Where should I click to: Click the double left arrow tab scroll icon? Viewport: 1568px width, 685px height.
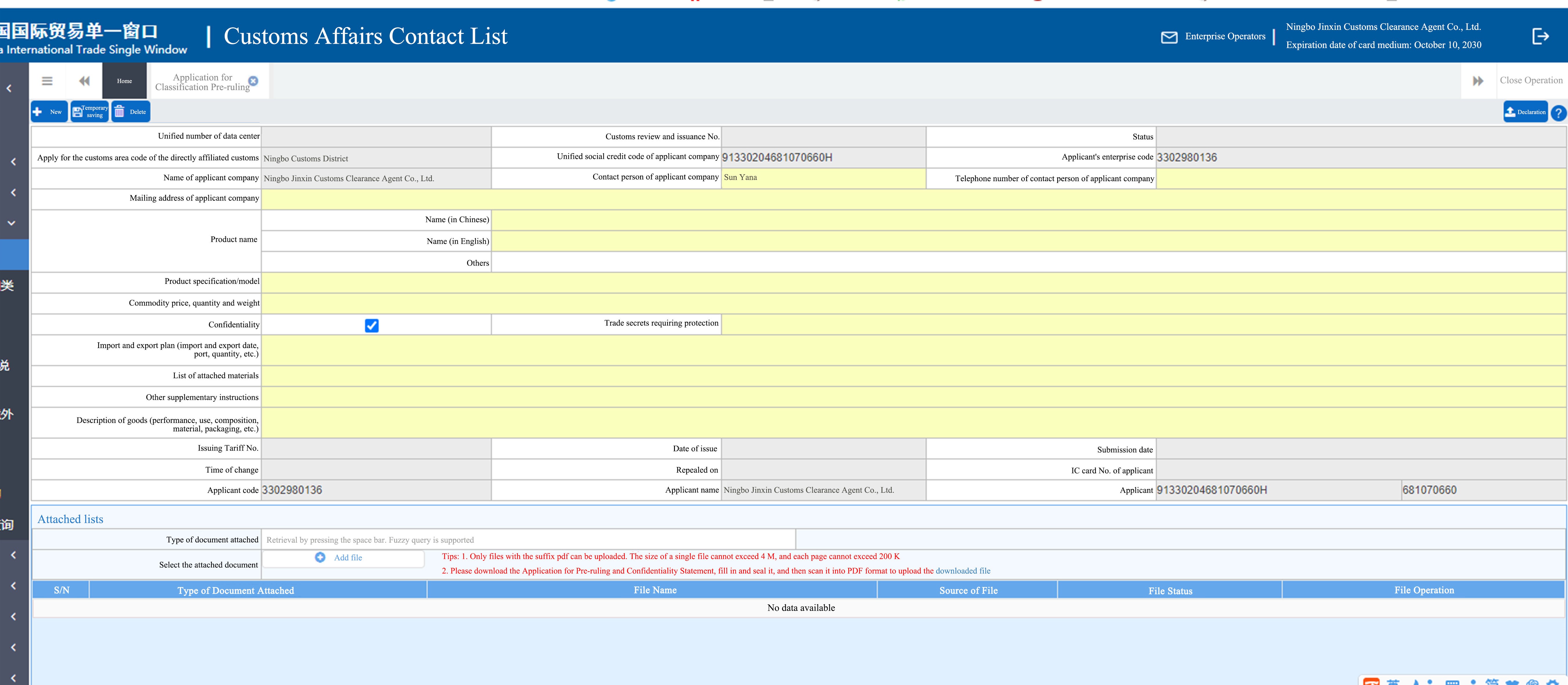[x=85, y=81]
